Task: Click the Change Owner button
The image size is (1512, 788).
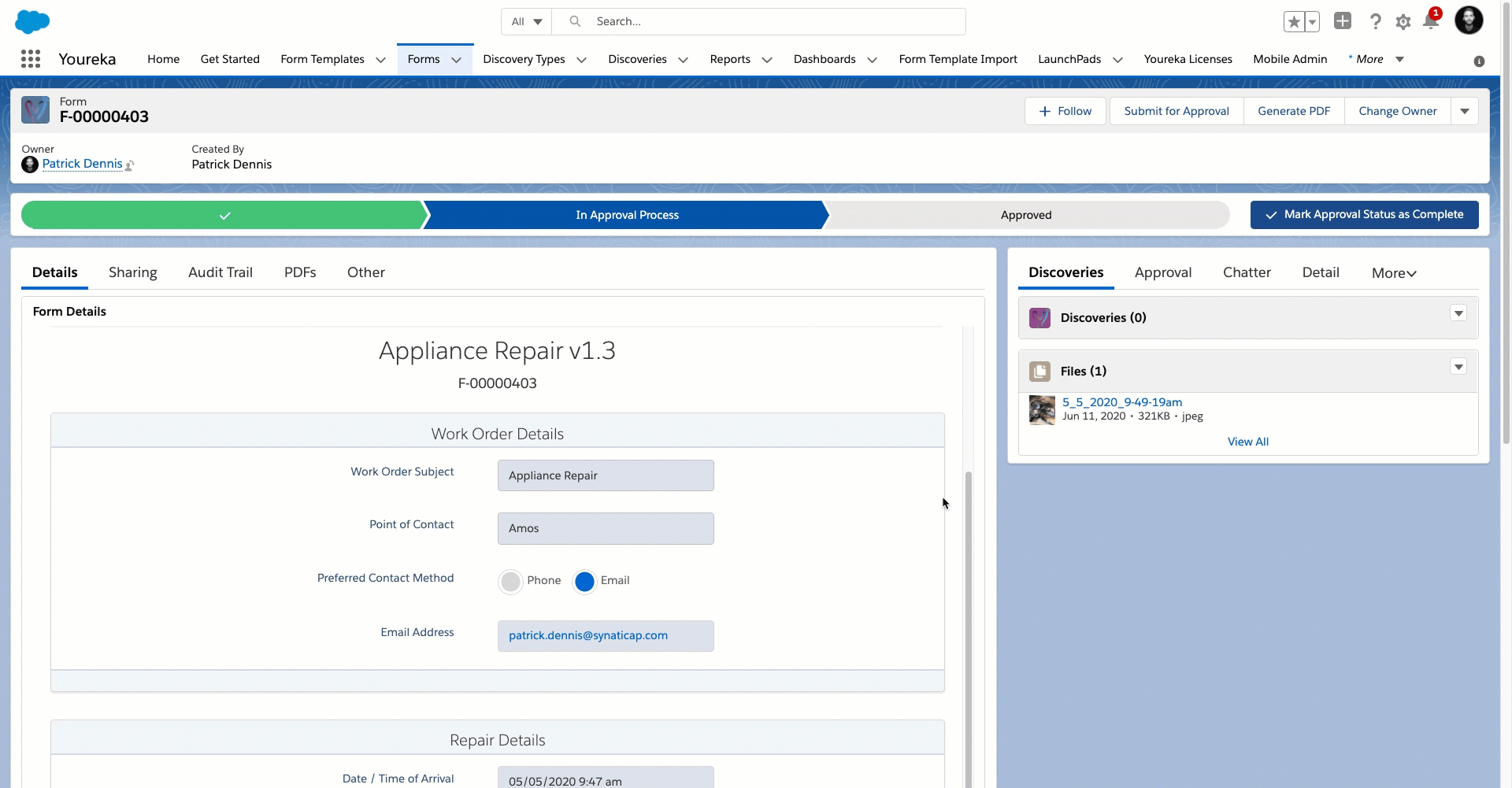Action: pyautogui.click(x=1397, y=111)
